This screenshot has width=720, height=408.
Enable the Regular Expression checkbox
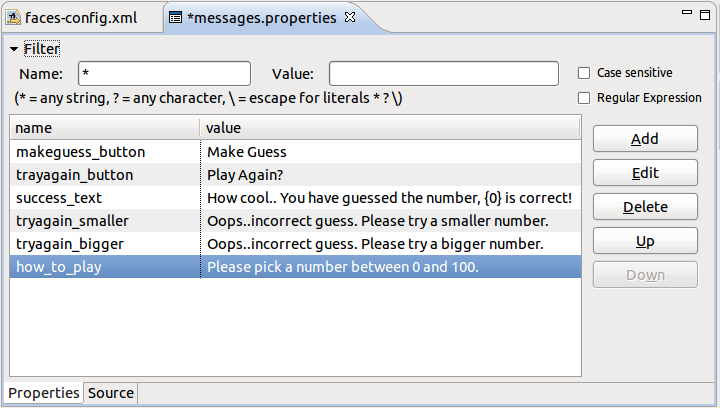[x=584, y=98]
